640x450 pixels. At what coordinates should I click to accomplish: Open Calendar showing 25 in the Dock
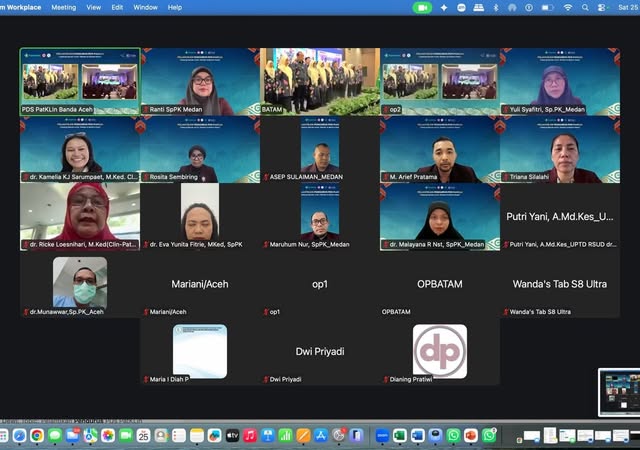(143, 436)
